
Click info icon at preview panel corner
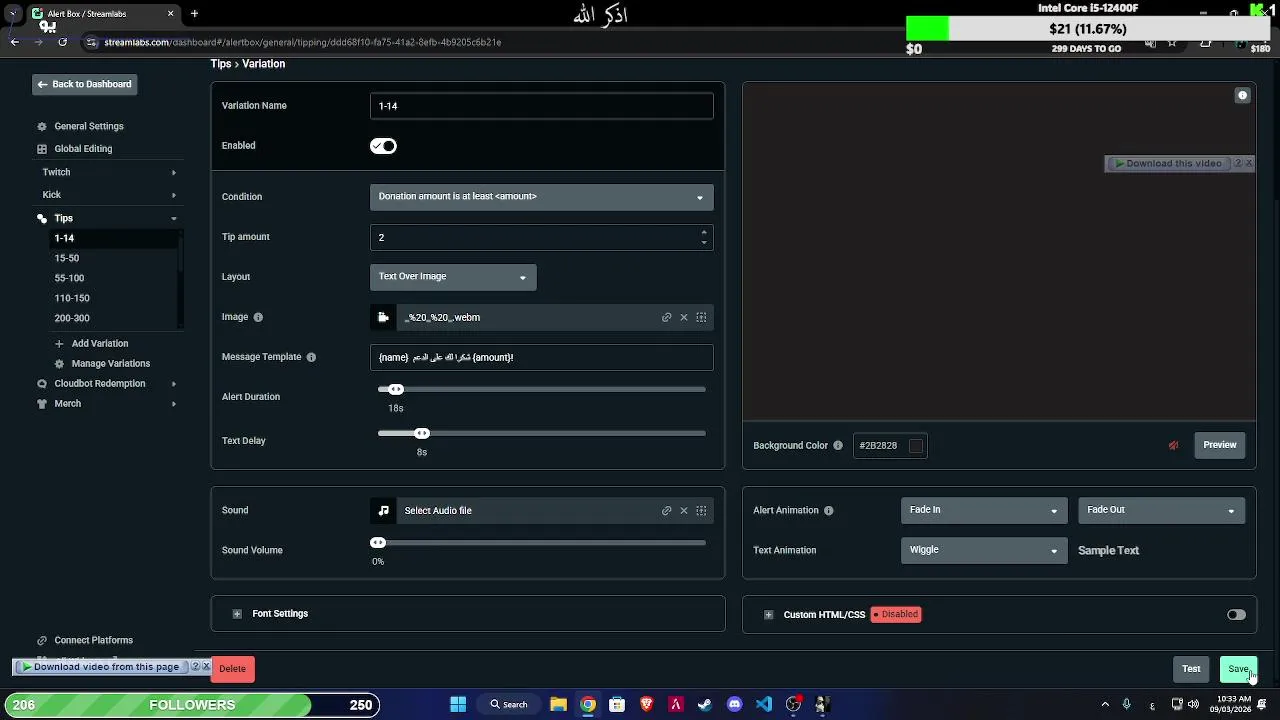[x=1242, y=96]
